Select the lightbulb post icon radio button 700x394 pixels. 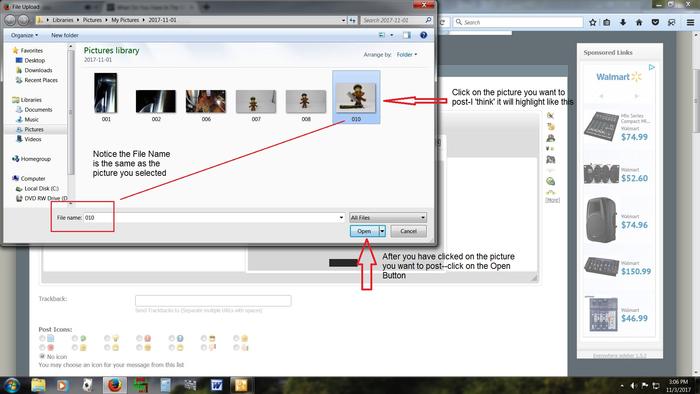(x=107, y=339)
